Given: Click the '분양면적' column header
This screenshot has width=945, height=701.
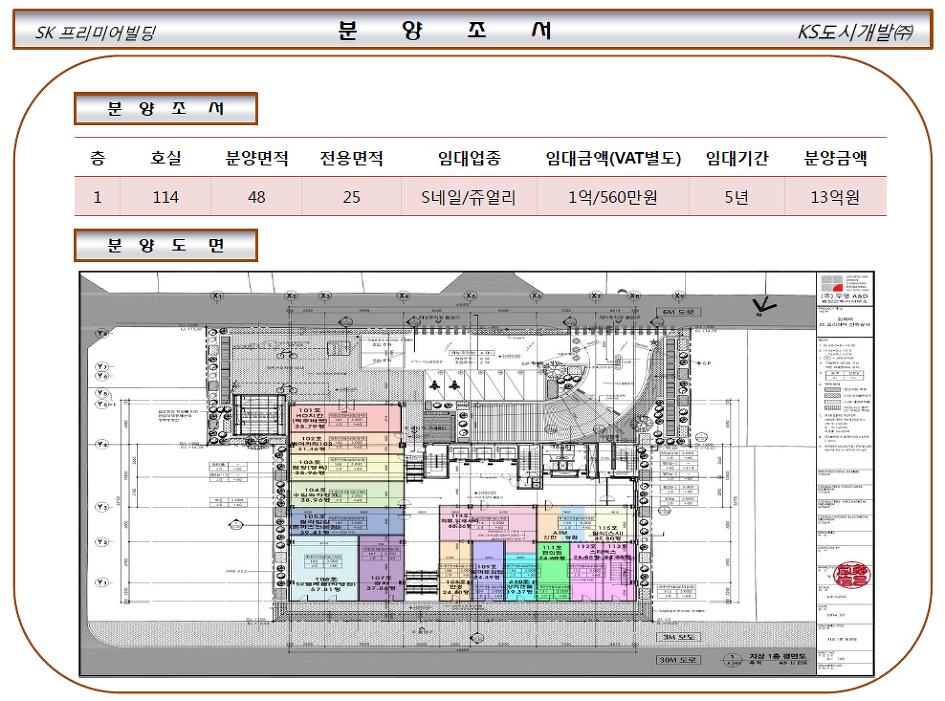Looking at the screenshot, I should click(257, 158).
